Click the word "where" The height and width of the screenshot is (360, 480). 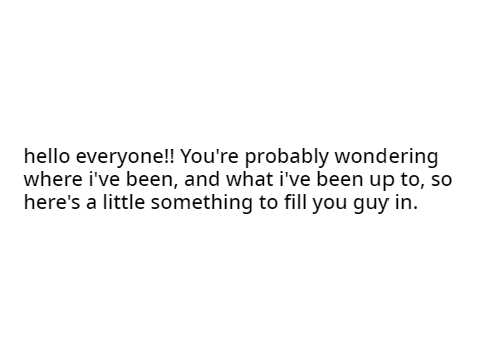click(53, 179)
